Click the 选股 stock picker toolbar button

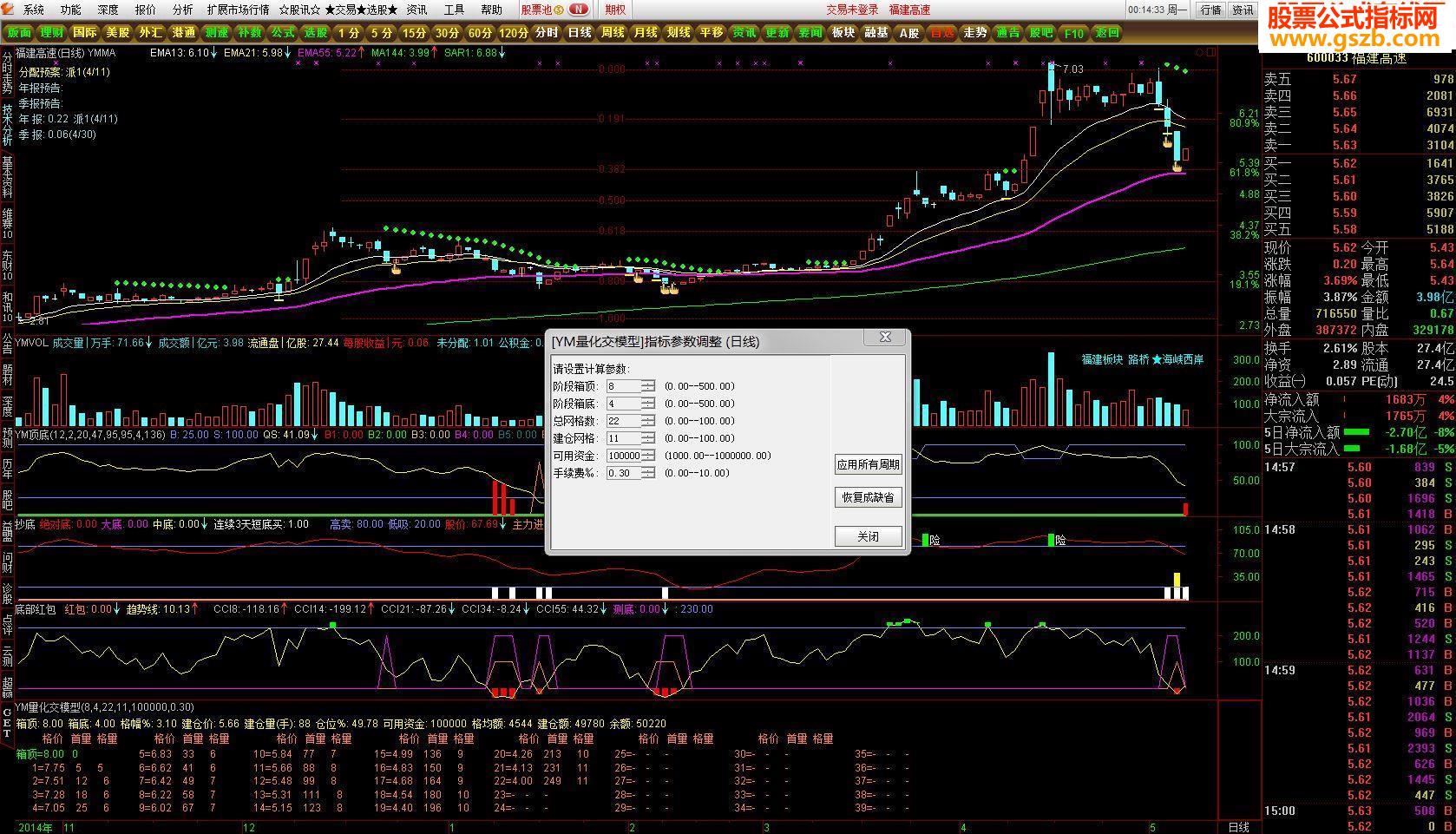tap(316, 33)
